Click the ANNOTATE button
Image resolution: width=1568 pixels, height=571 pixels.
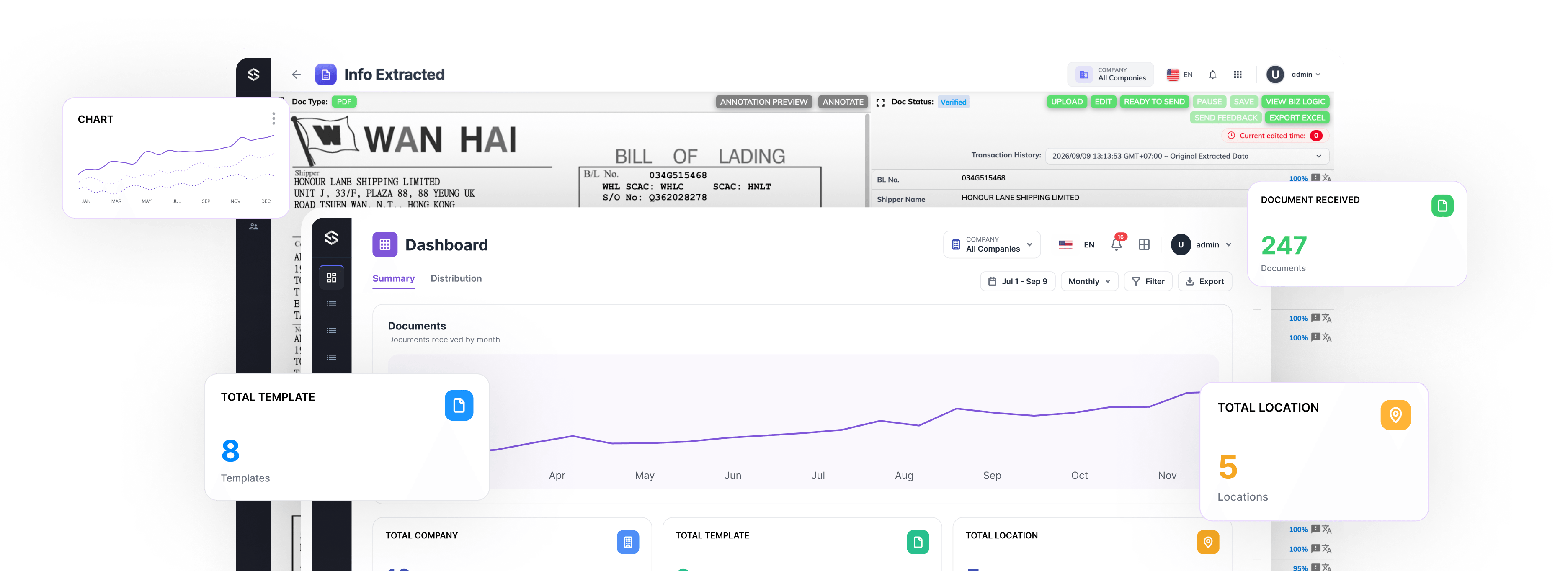coord(843,102)
